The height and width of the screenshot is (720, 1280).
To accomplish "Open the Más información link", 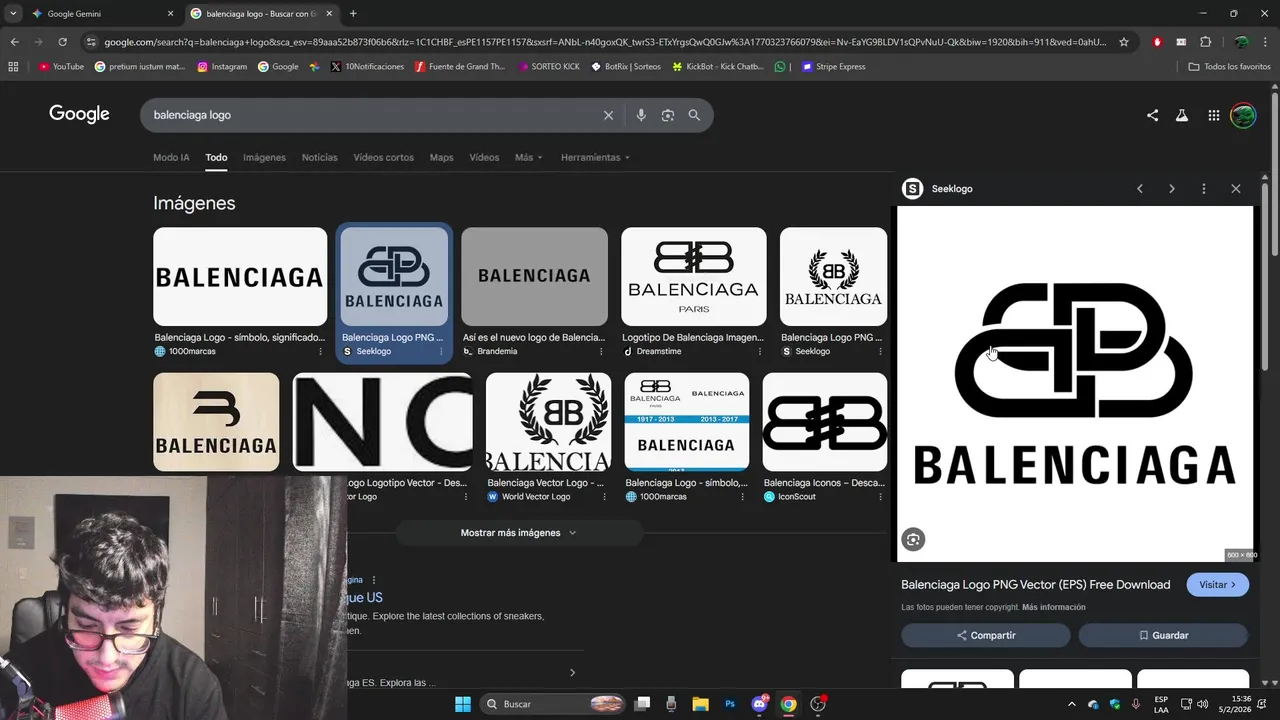I will pyautogui.click(x=1053, y=608).
